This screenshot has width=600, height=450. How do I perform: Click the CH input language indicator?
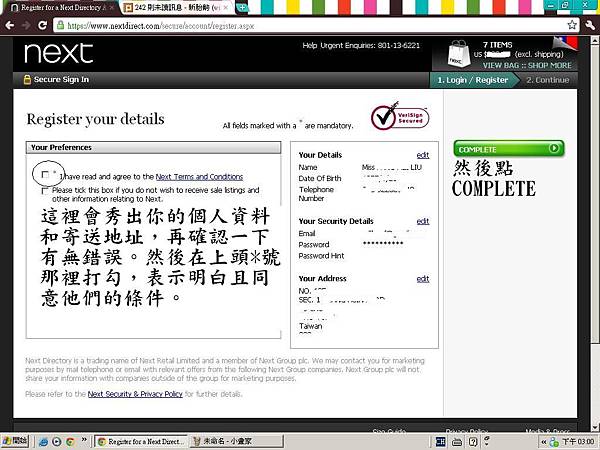tap(440, 442)
